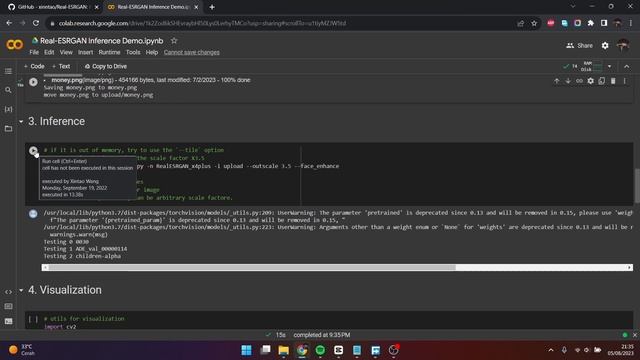The width and height of the screenshot is (640, 360).
Task: Click the output horizontal scrollbar thumb
Action: click(x=252, y=267)
